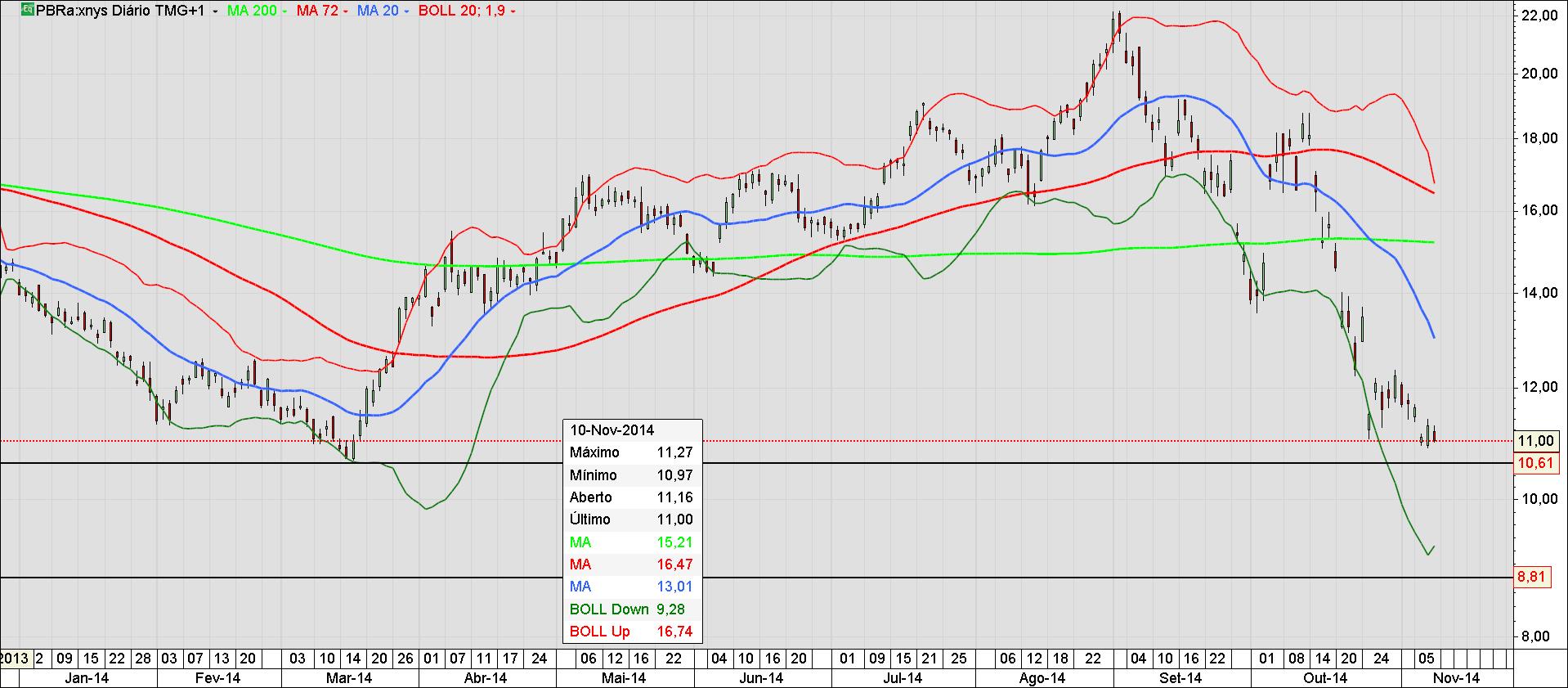Viewport: 1568px width, 688px height.
Task: Open the BOLL 20; 1,9 indicator dropdown
Action: [512, 11]
